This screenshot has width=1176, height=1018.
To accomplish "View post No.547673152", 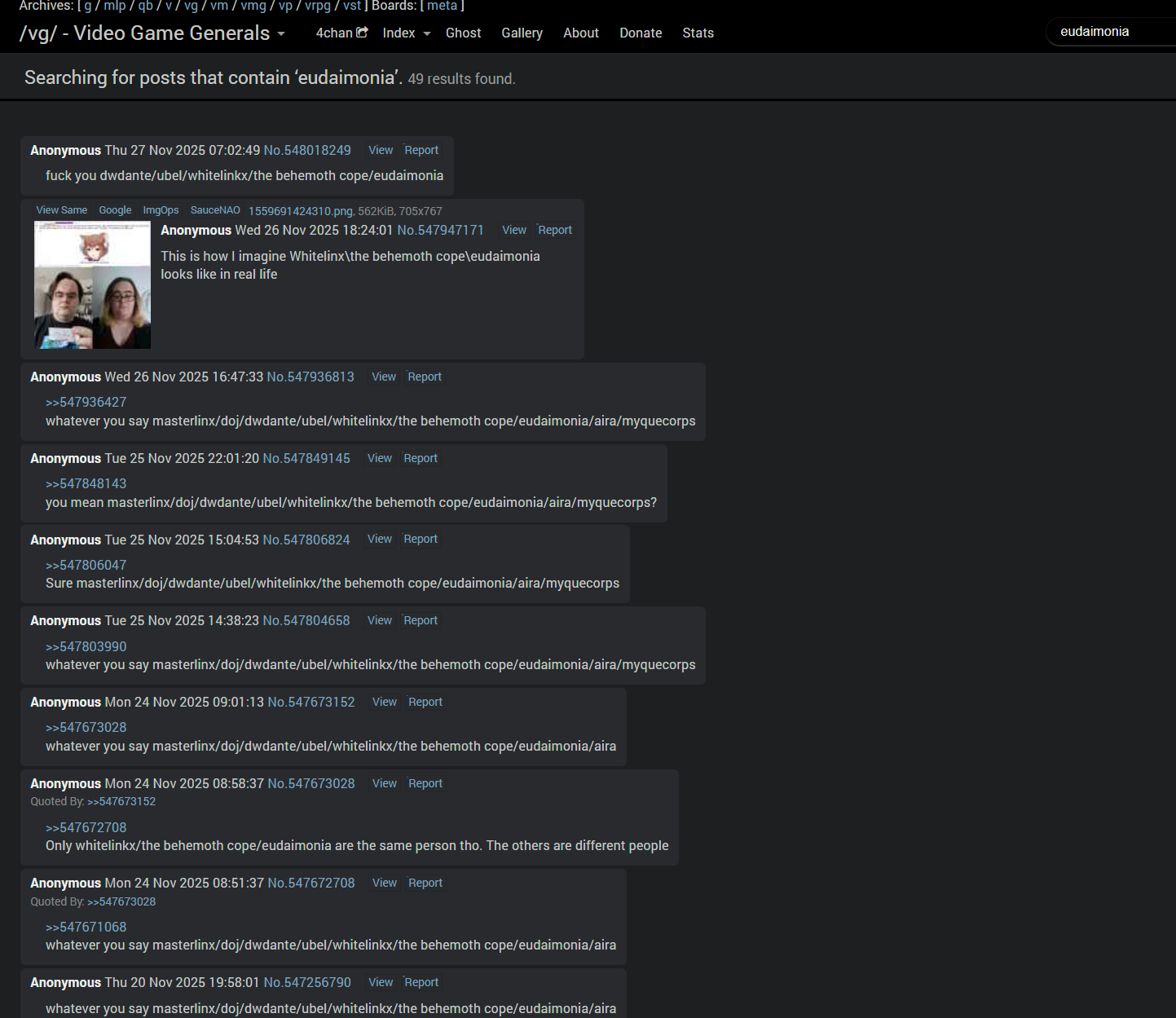I will coord(385,703).
